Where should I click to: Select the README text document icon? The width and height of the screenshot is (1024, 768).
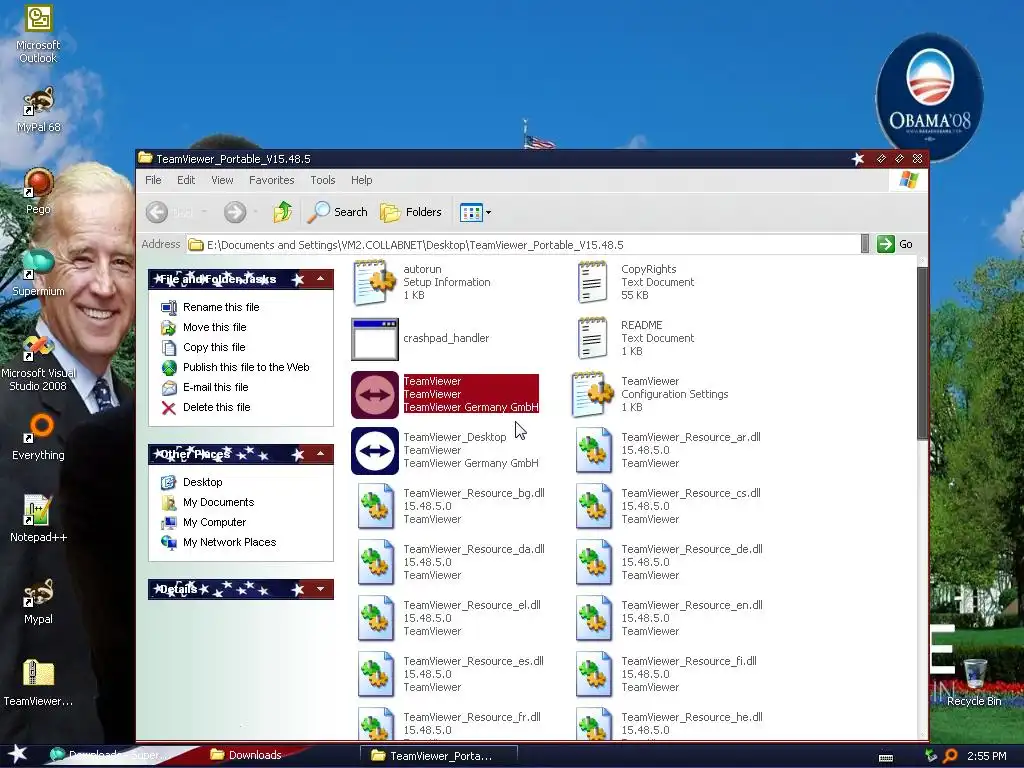pyautogui.click(x=592, y=338)
